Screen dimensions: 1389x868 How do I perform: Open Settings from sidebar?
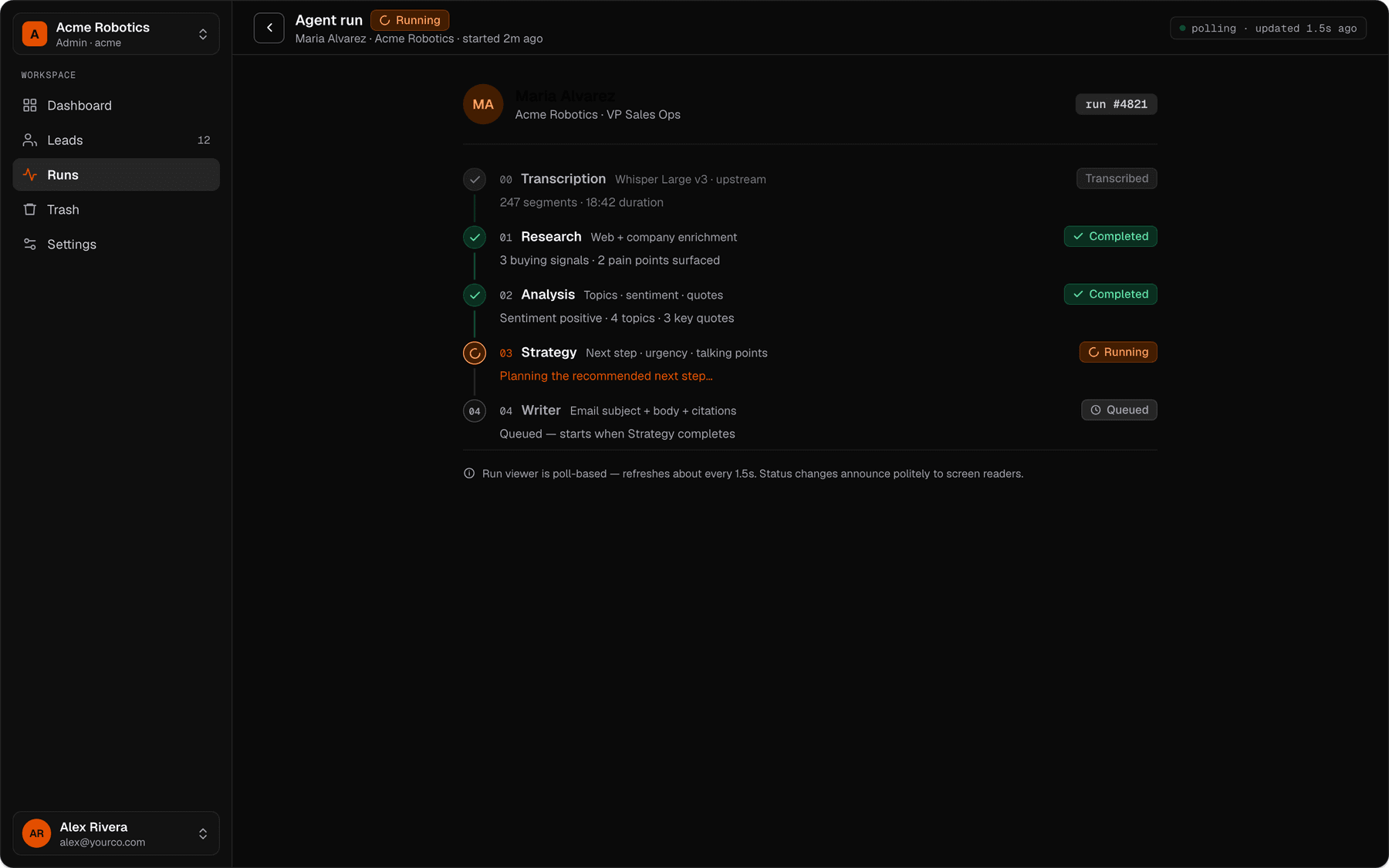tap(116, 244)
